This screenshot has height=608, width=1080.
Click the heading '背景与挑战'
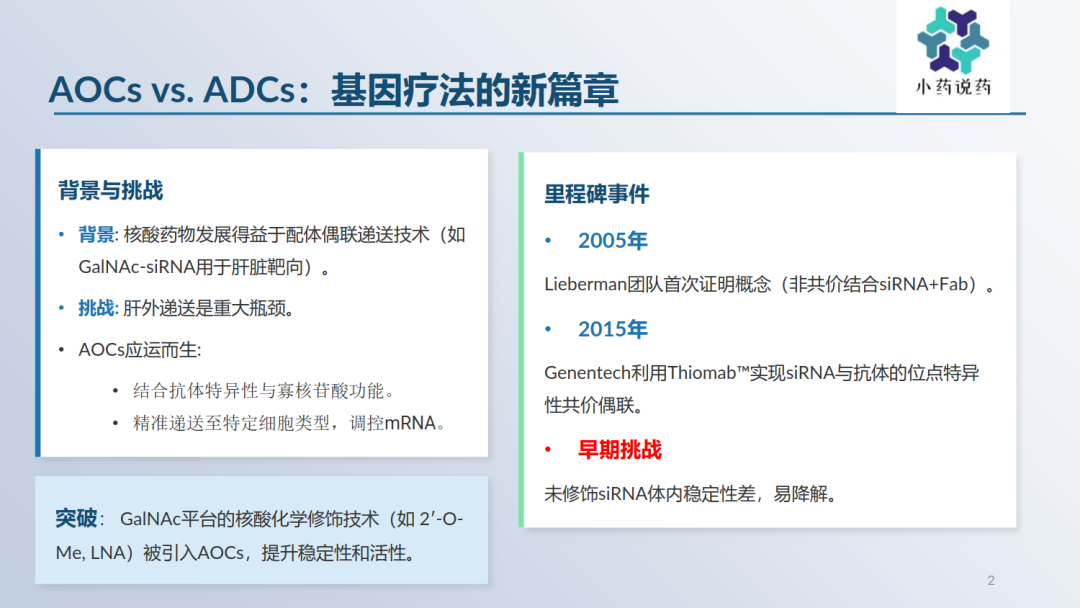click(111, 190)
